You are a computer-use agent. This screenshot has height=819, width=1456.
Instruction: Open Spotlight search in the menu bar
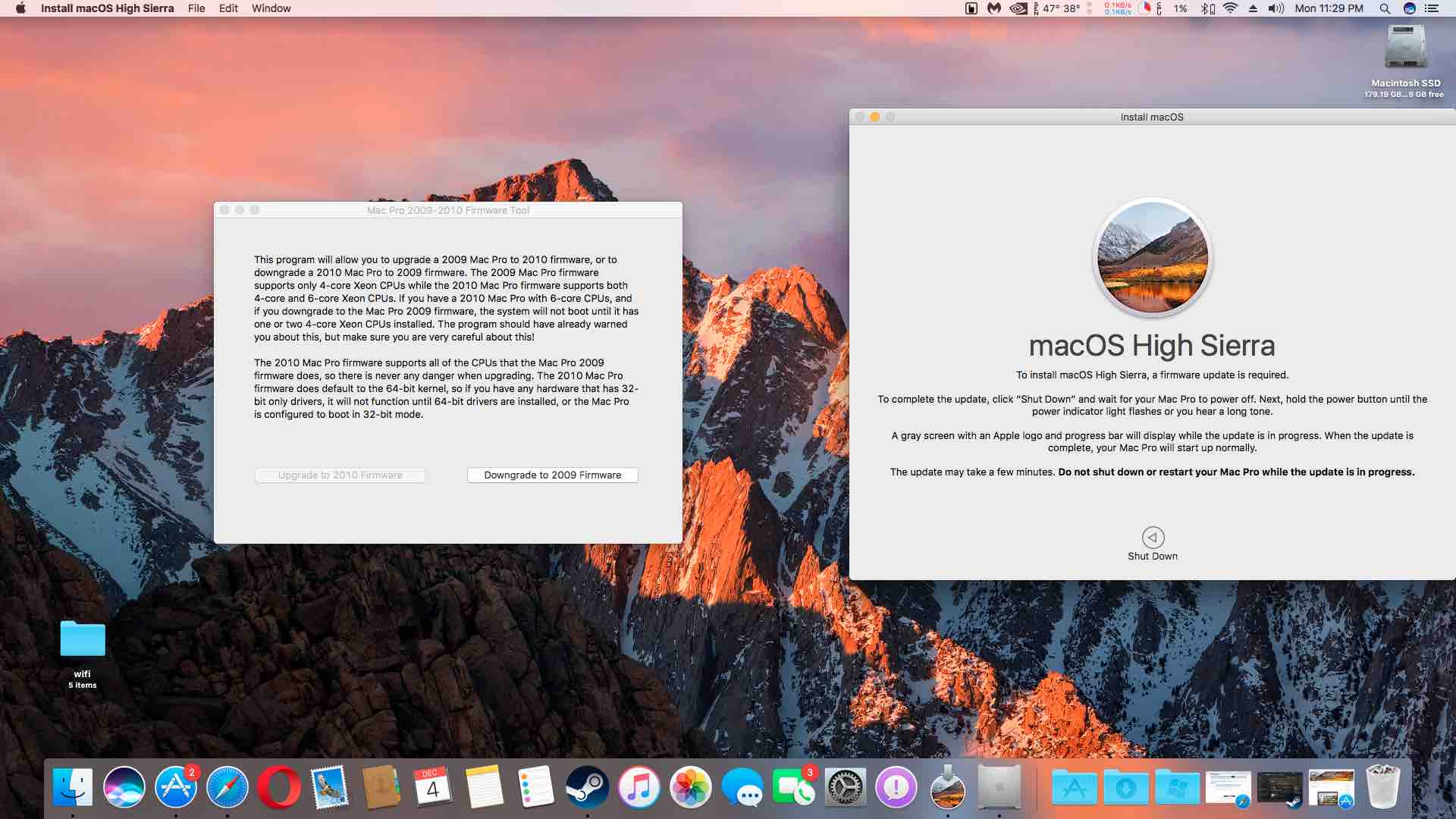(x=1385, y=8)
